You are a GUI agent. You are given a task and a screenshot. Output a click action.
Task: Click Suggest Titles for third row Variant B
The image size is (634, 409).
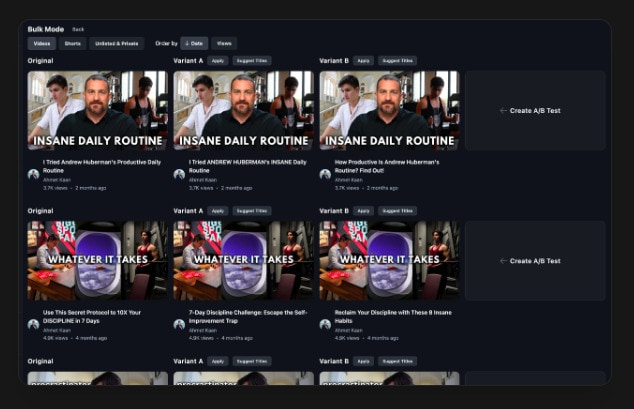pyautogui.click(x=397, y=361)
